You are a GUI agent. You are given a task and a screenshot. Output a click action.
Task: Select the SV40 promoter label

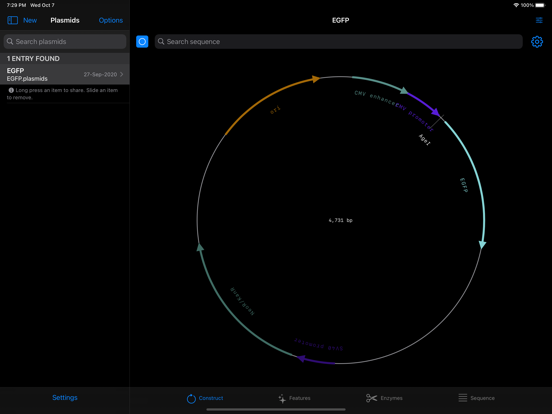(x=319, y=344)
